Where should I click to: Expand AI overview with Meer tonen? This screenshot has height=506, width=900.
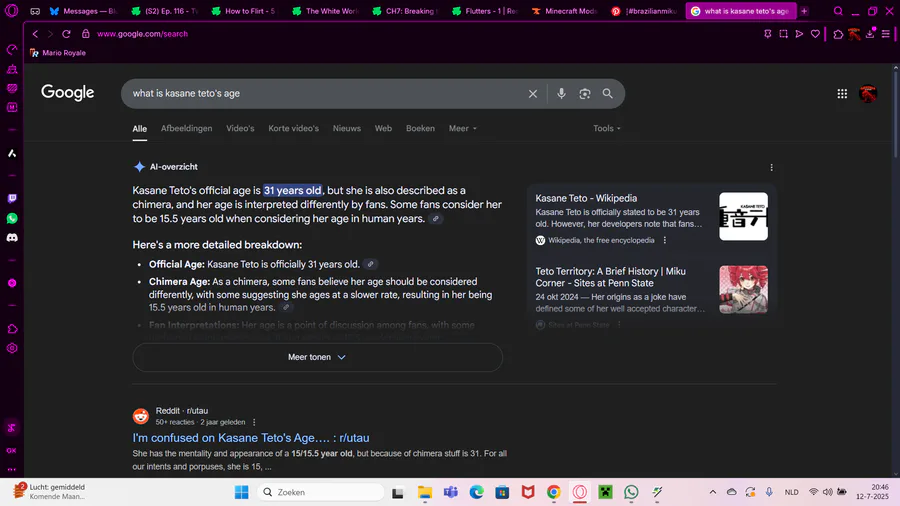[317, 357]
